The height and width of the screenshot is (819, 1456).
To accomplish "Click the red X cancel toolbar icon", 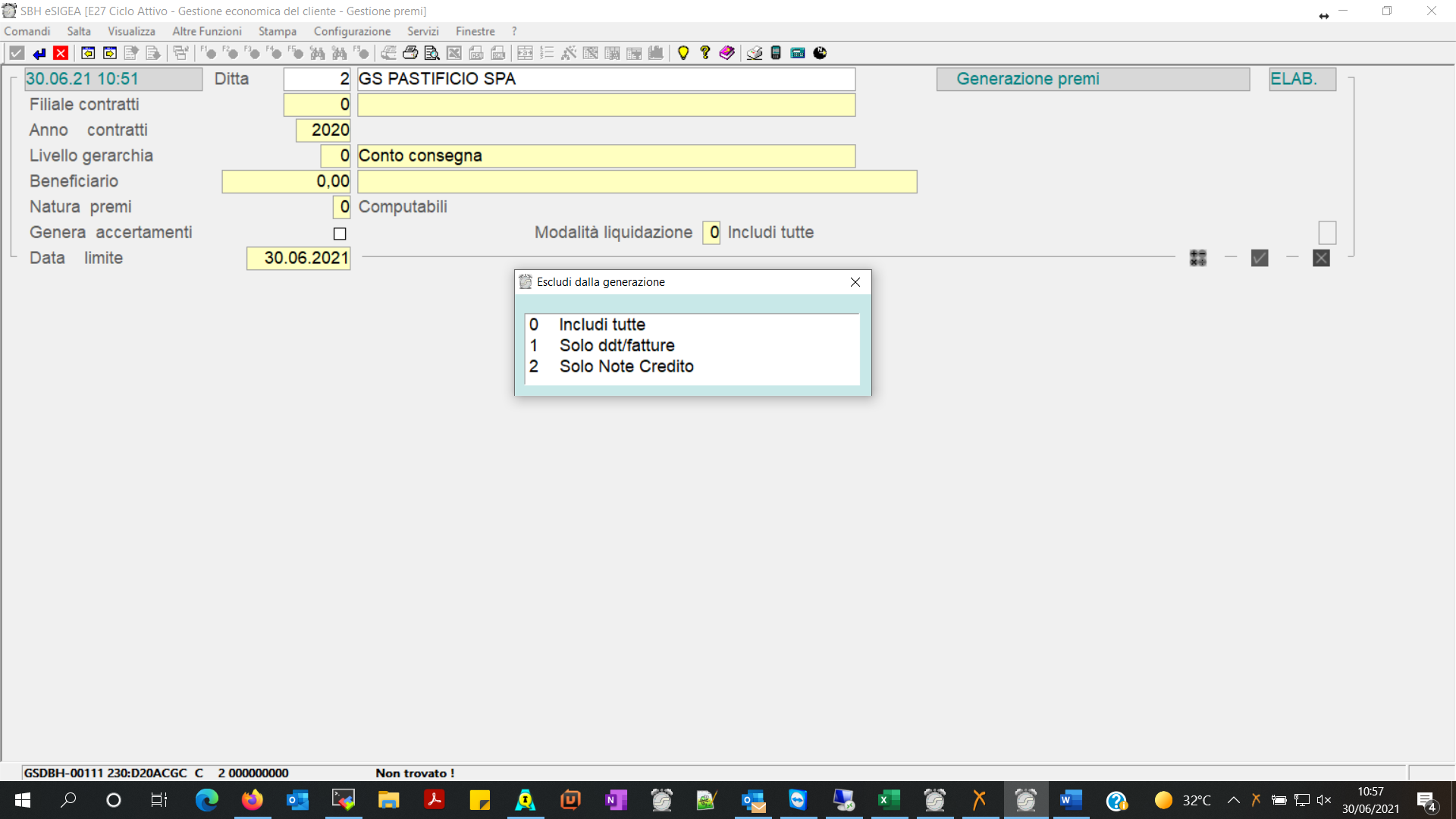I will tap(61, 53).
